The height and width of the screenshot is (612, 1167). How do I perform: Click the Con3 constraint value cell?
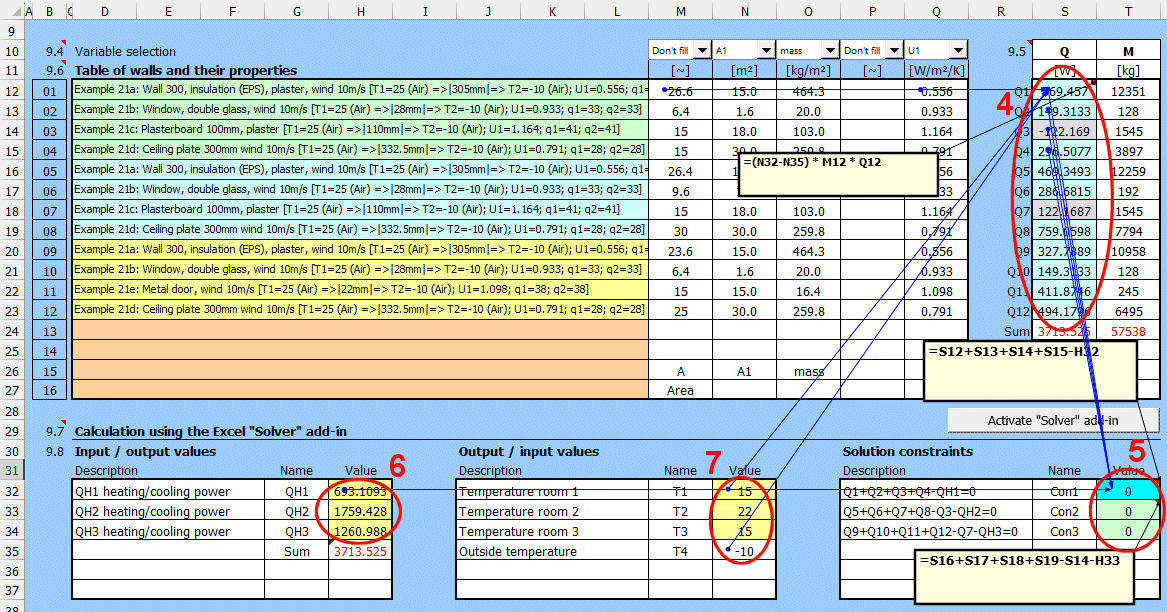(x=1128, y=531)
